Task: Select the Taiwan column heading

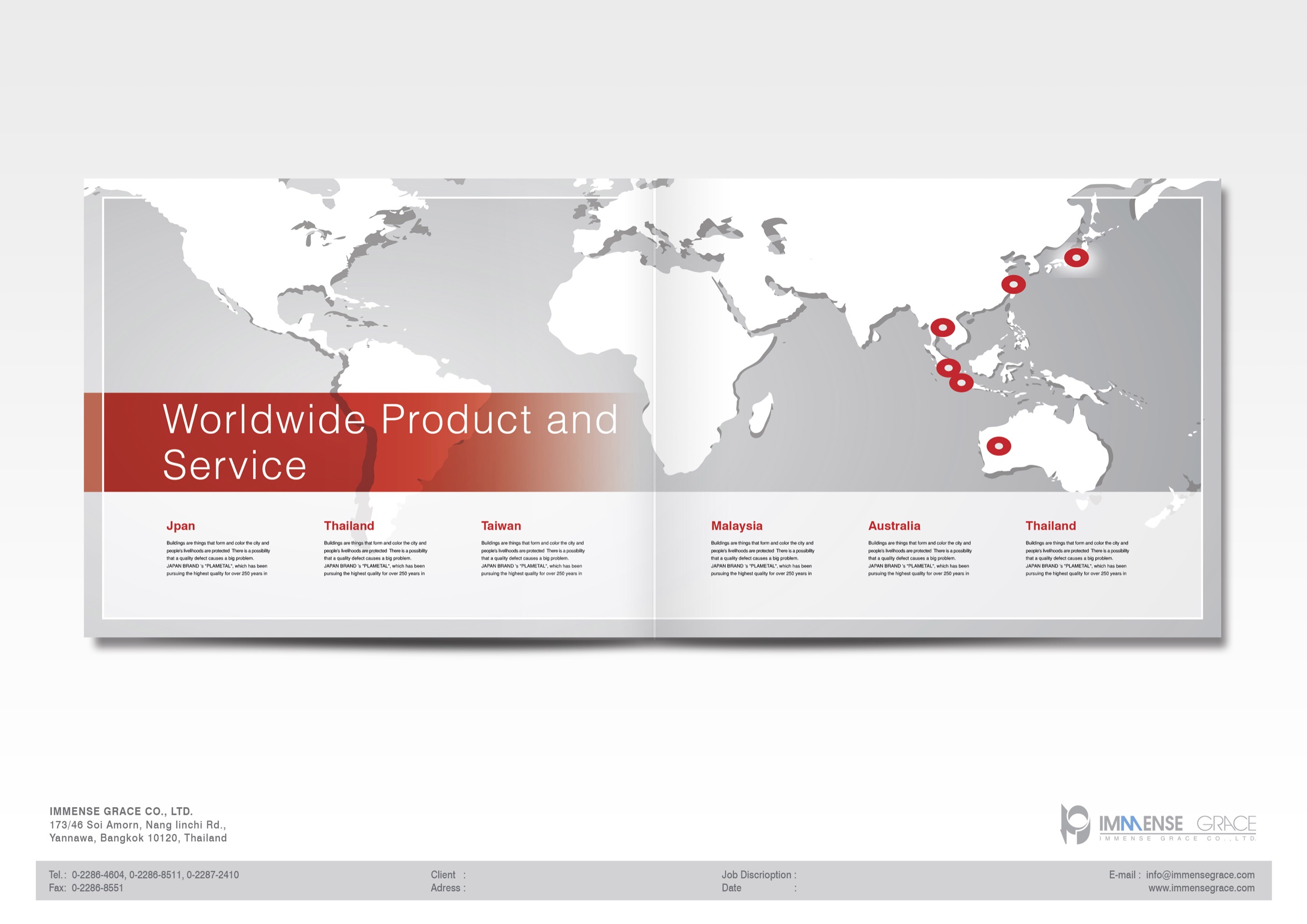Action: (x=501, y=526)
